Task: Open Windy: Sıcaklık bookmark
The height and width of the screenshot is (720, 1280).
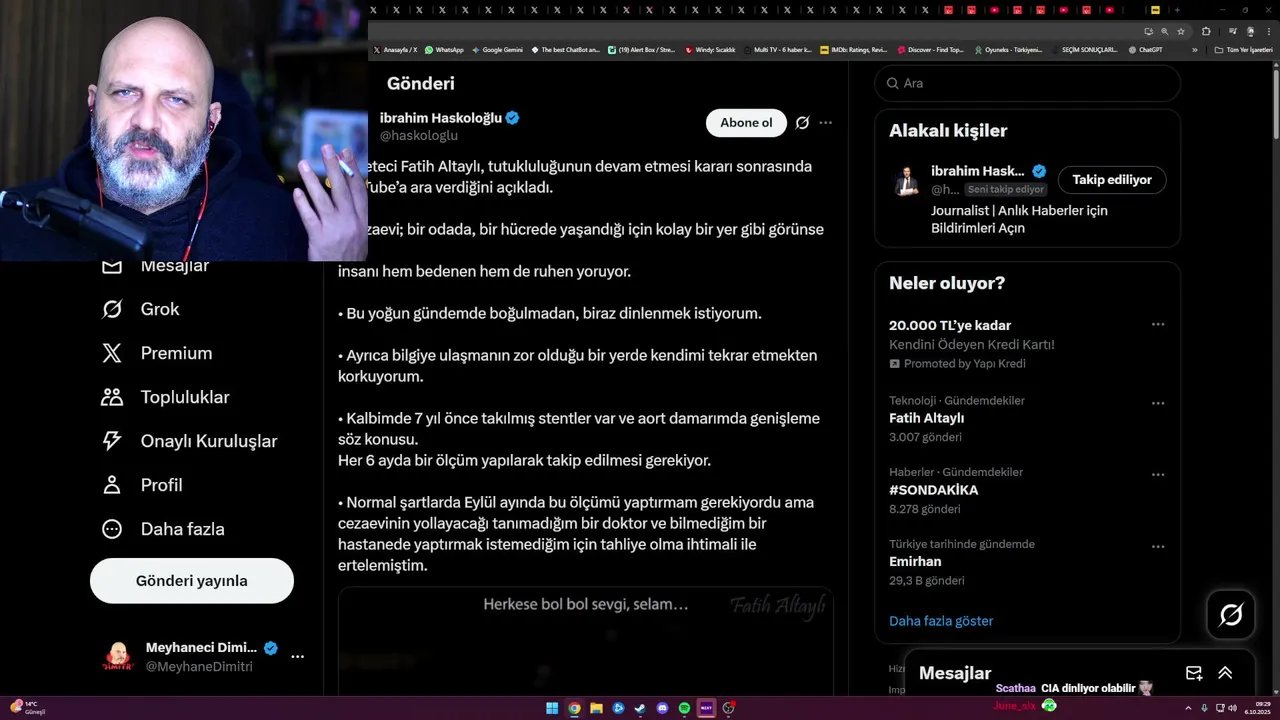Action: pos(710,49)
